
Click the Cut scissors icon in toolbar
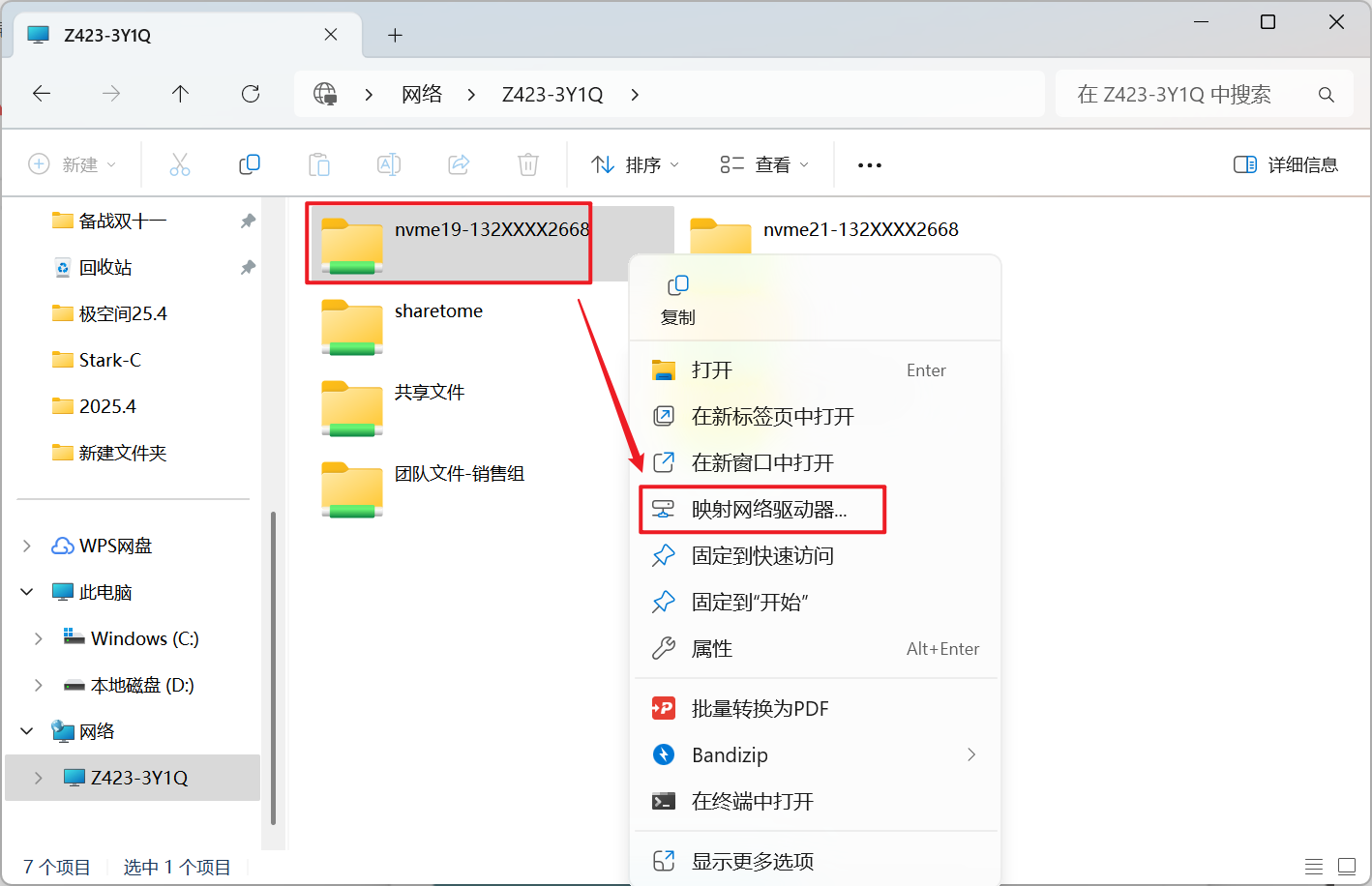(180, 164)
